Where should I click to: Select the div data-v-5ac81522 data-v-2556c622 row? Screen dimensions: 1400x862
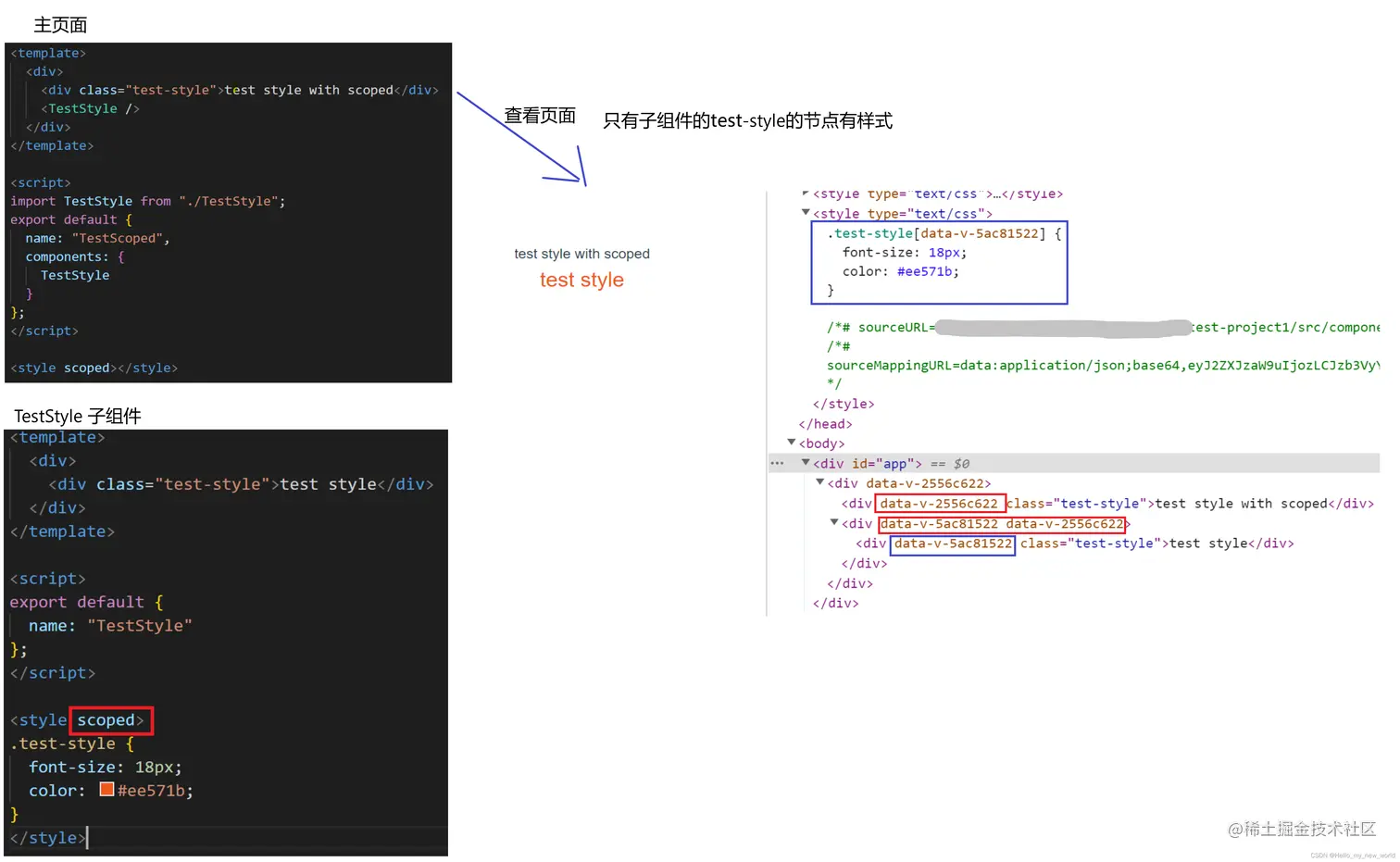click(x=985, y=524)
